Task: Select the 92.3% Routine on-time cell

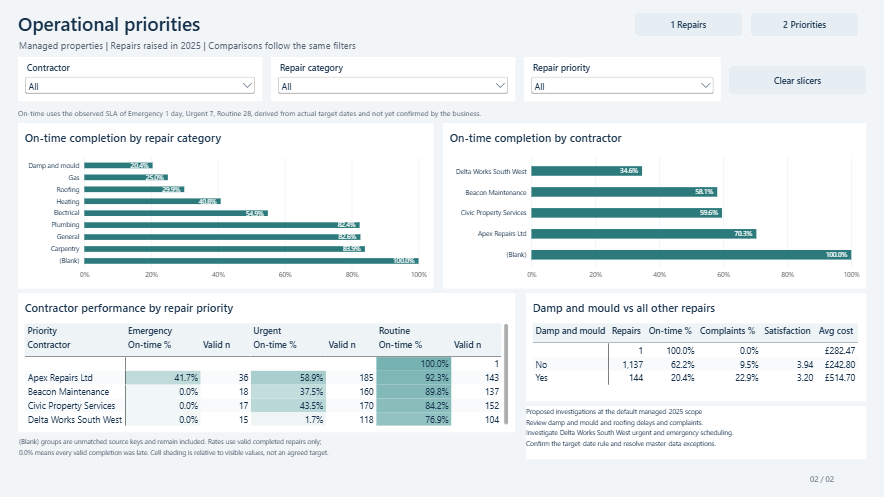Action: tap(414, 378)
